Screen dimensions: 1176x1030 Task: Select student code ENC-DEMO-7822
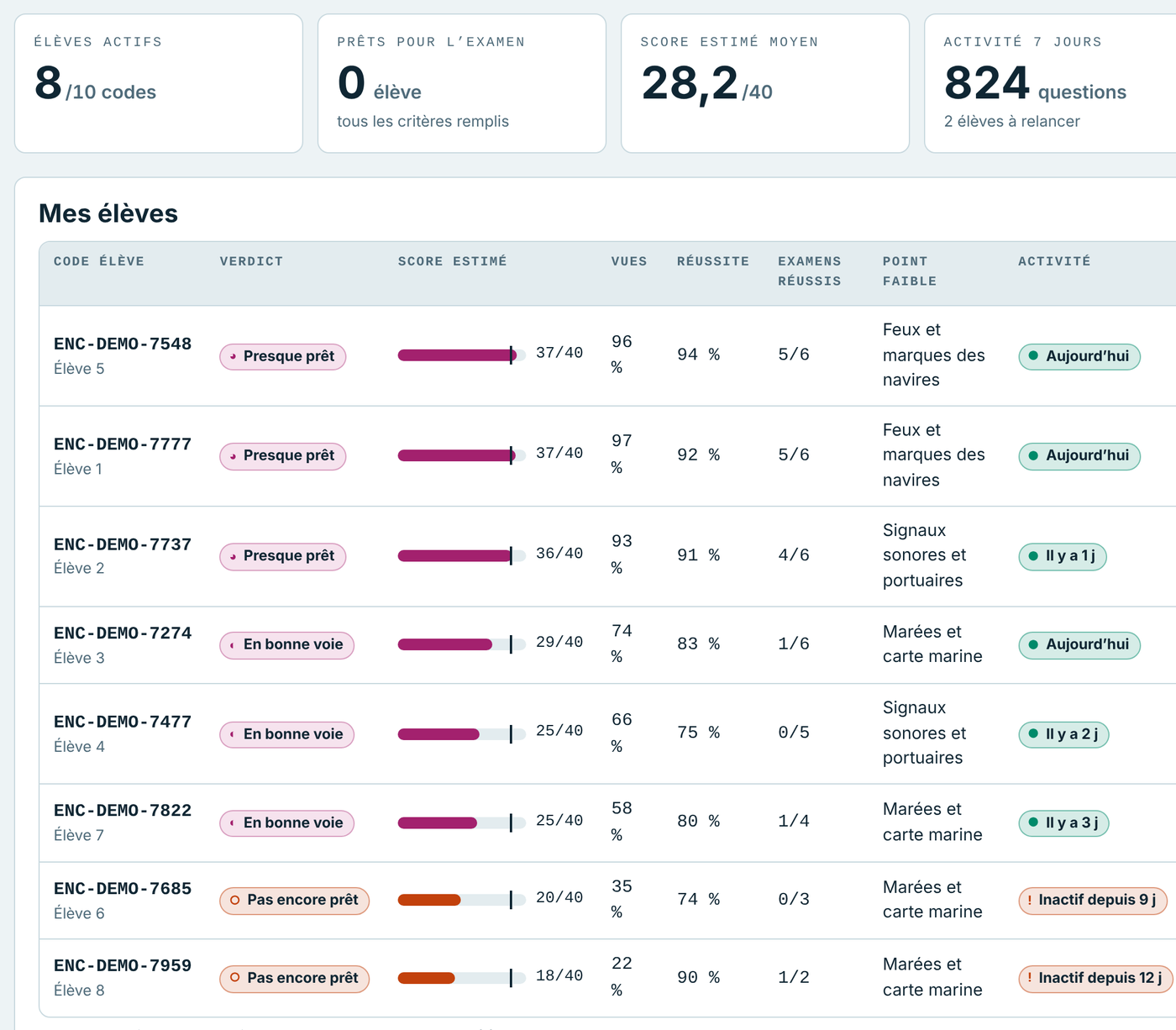pos(123,811)
